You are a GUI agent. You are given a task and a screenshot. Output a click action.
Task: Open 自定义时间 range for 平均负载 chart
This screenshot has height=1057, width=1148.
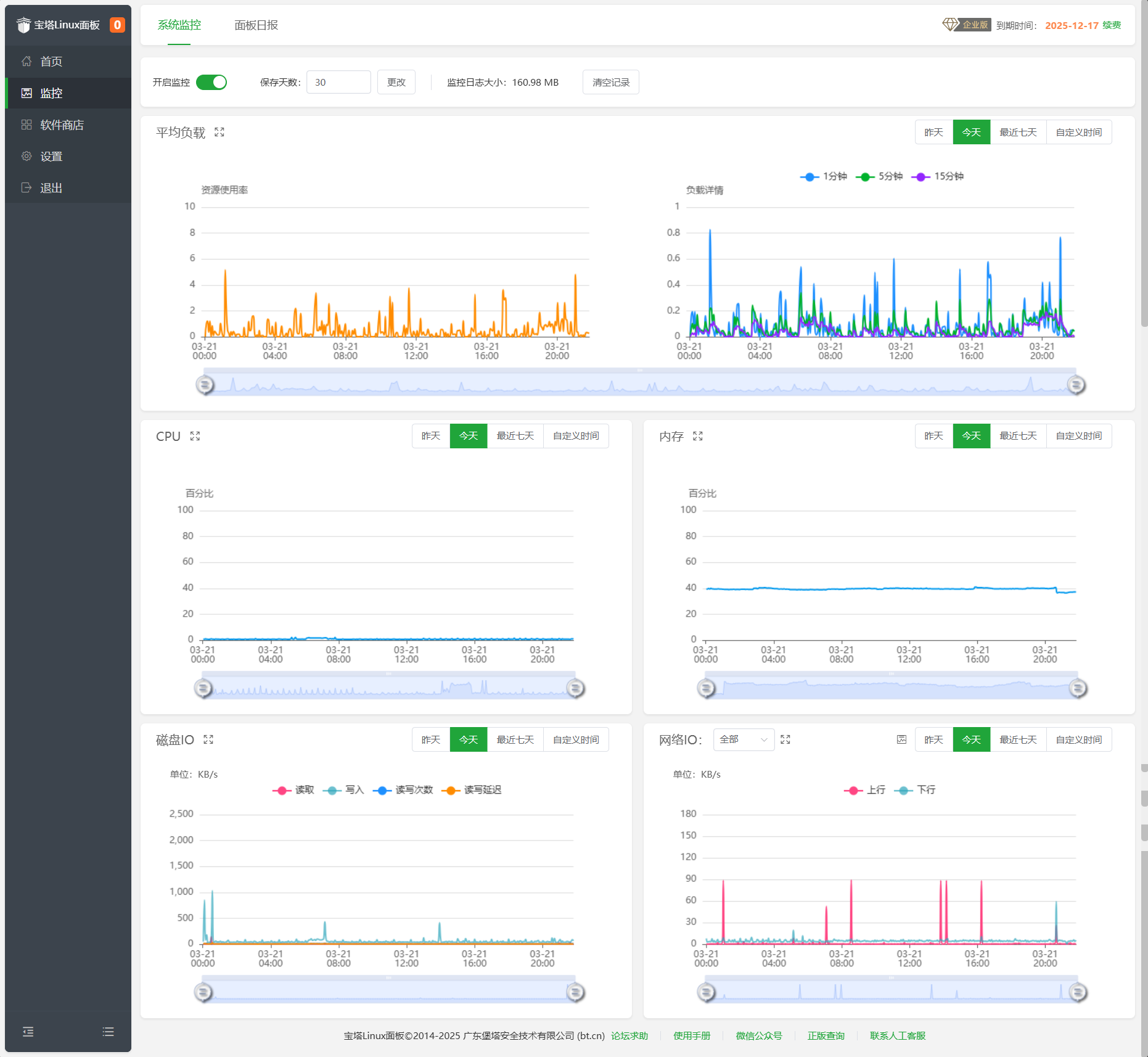click(x=1078, y=133)
